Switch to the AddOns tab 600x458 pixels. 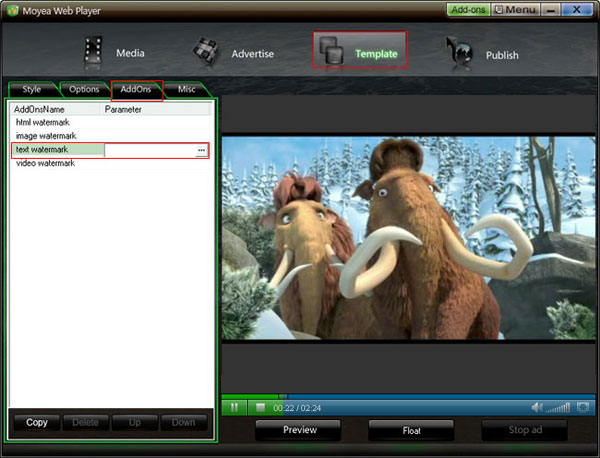[x=136, y=90]
